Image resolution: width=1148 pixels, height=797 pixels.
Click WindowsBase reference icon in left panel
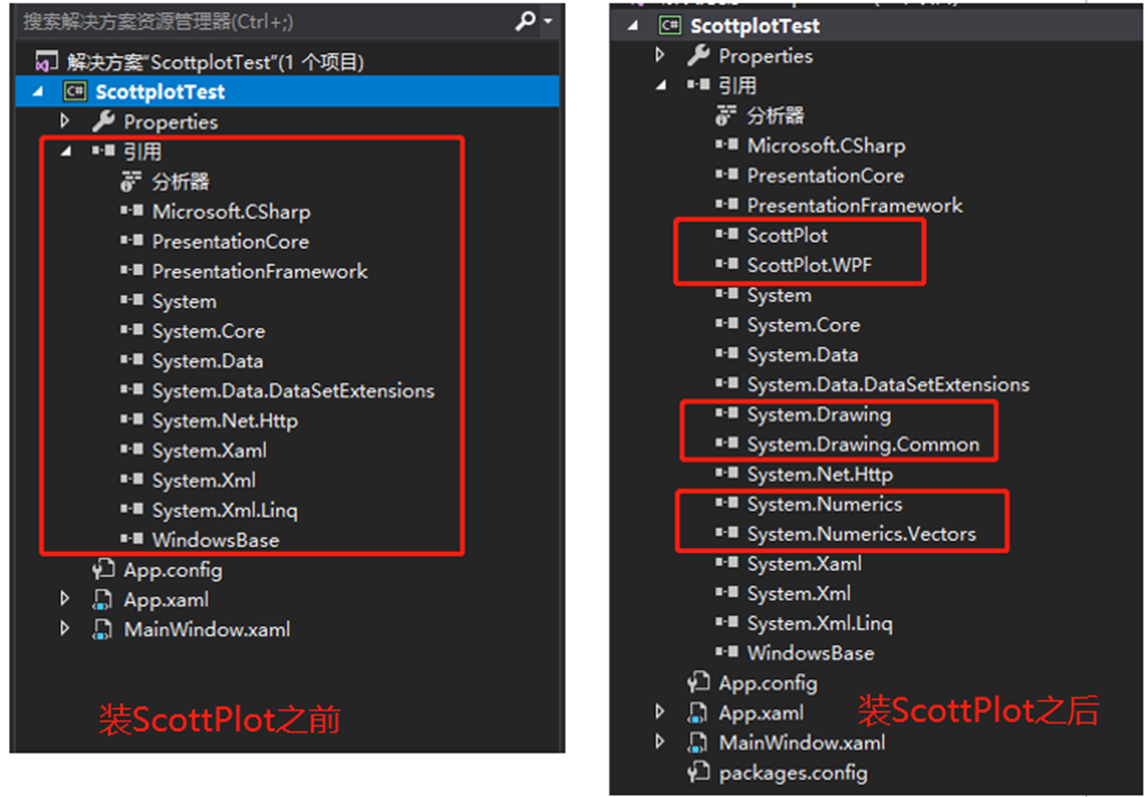[x=132, y=539]
